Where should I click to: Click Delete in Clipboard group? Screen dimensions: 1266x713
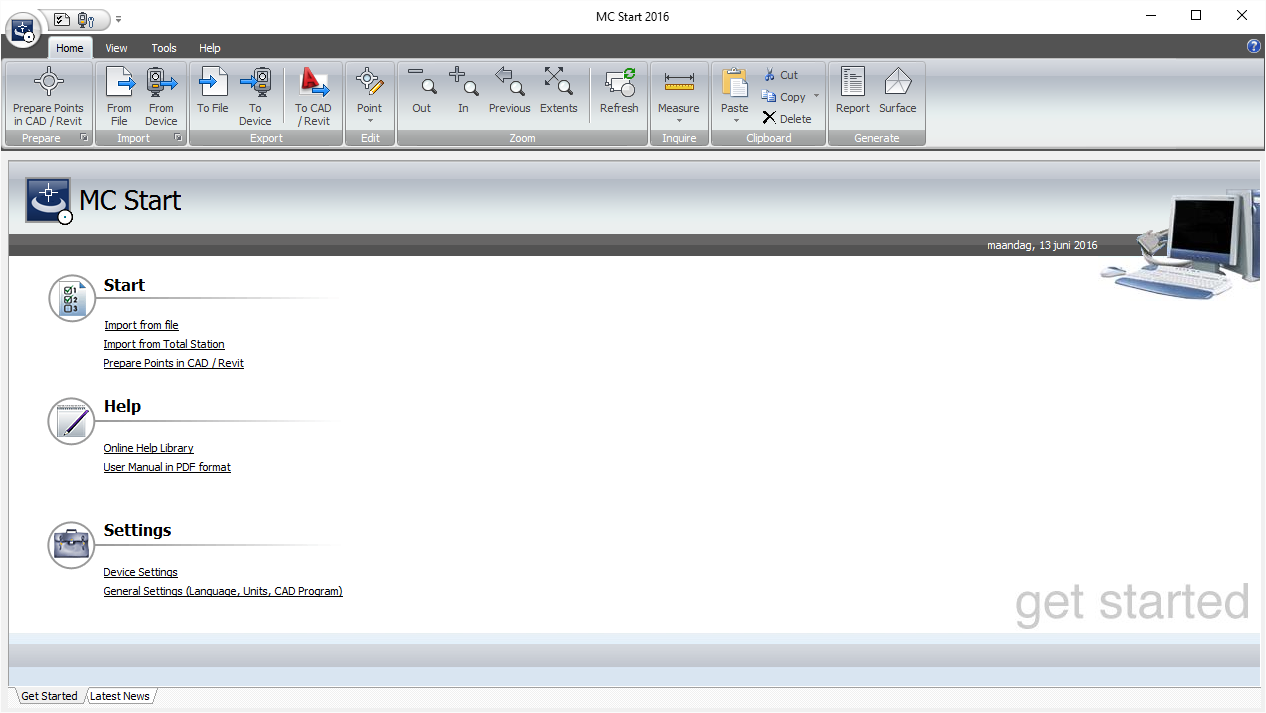(x=787, y=118)
